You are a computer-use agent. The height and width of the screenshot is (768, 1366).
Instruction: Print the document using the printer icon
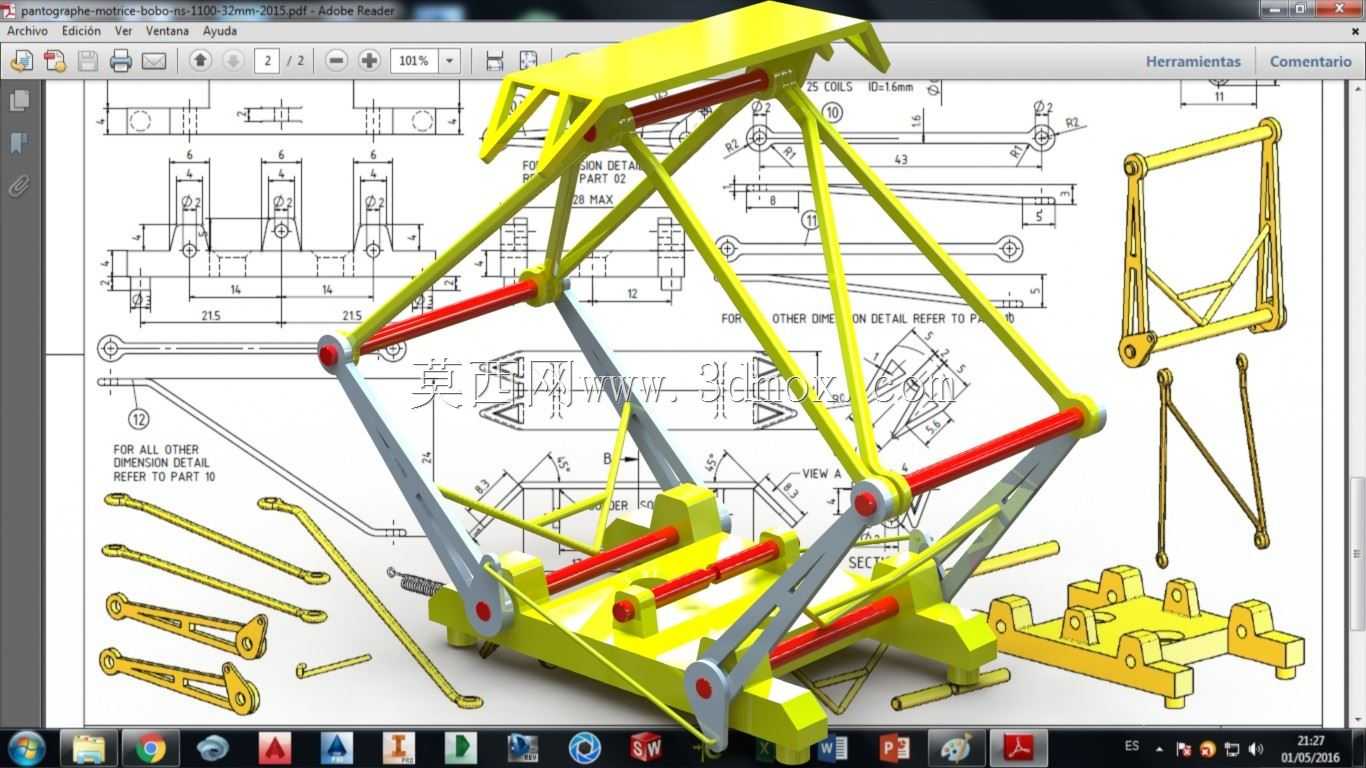click(x=121, y=61)
